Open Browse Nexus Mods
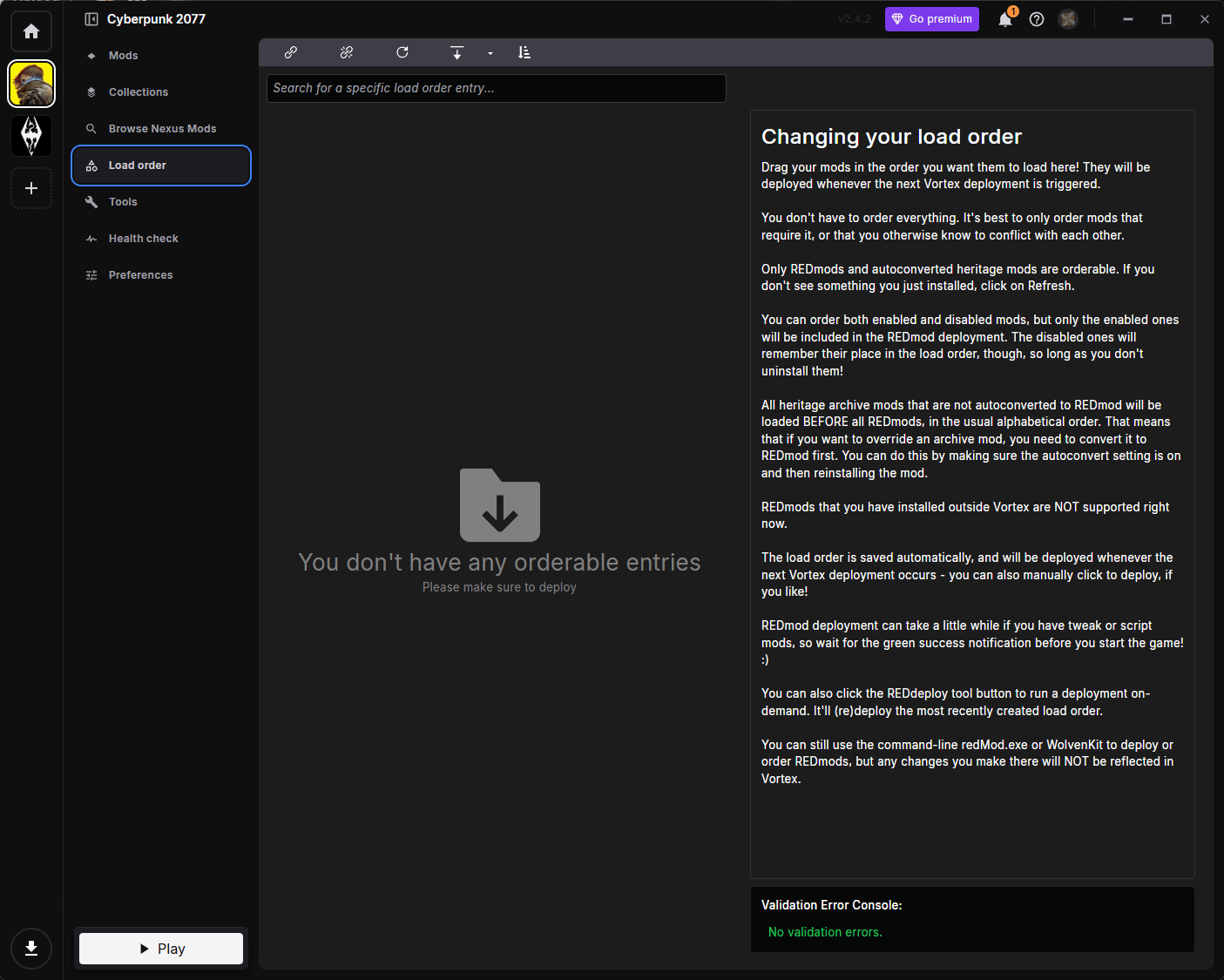Screen dimensions: 1224x980 pos(161,129)
